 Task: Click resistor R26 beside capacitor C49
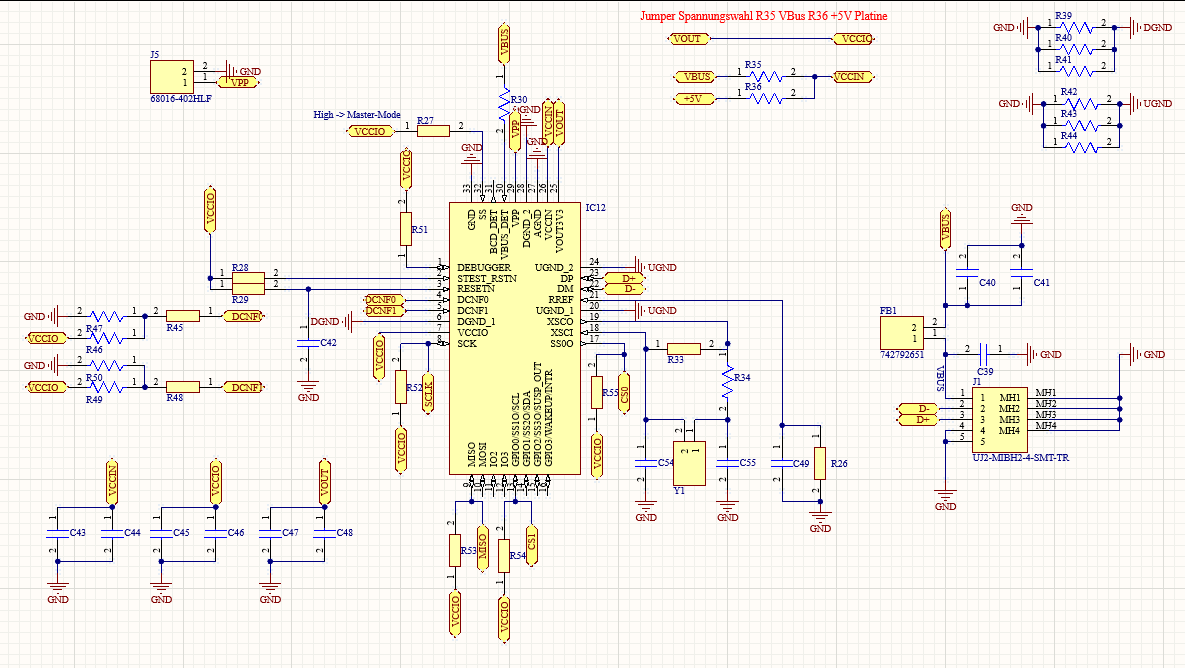820,464
